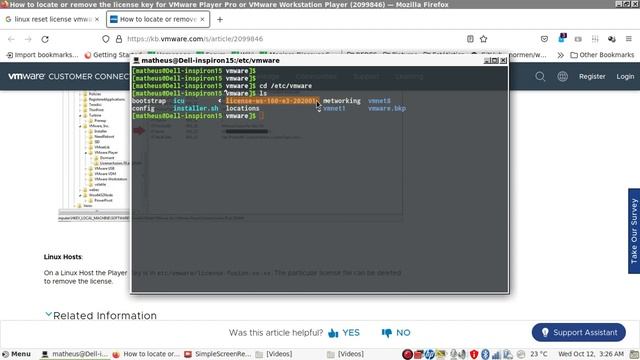640x360 pixels.
Task: Click the Register link
Action: 592,76
